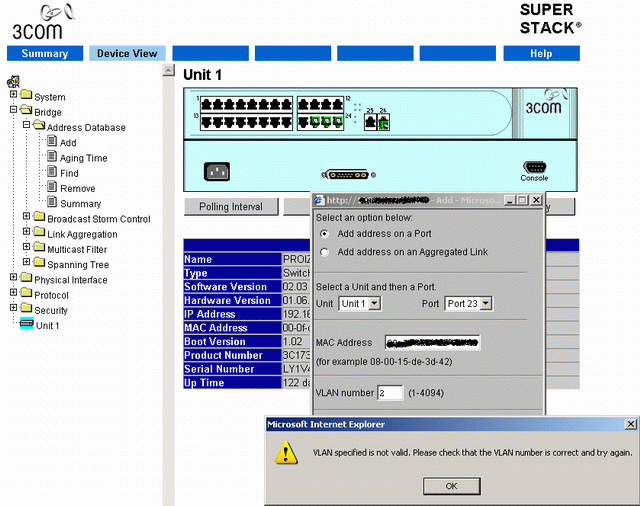The width and height of the screenshot is (640, 506).
Task: Click the Add page icon under Address Database
Action: click(x=52, y=143)
